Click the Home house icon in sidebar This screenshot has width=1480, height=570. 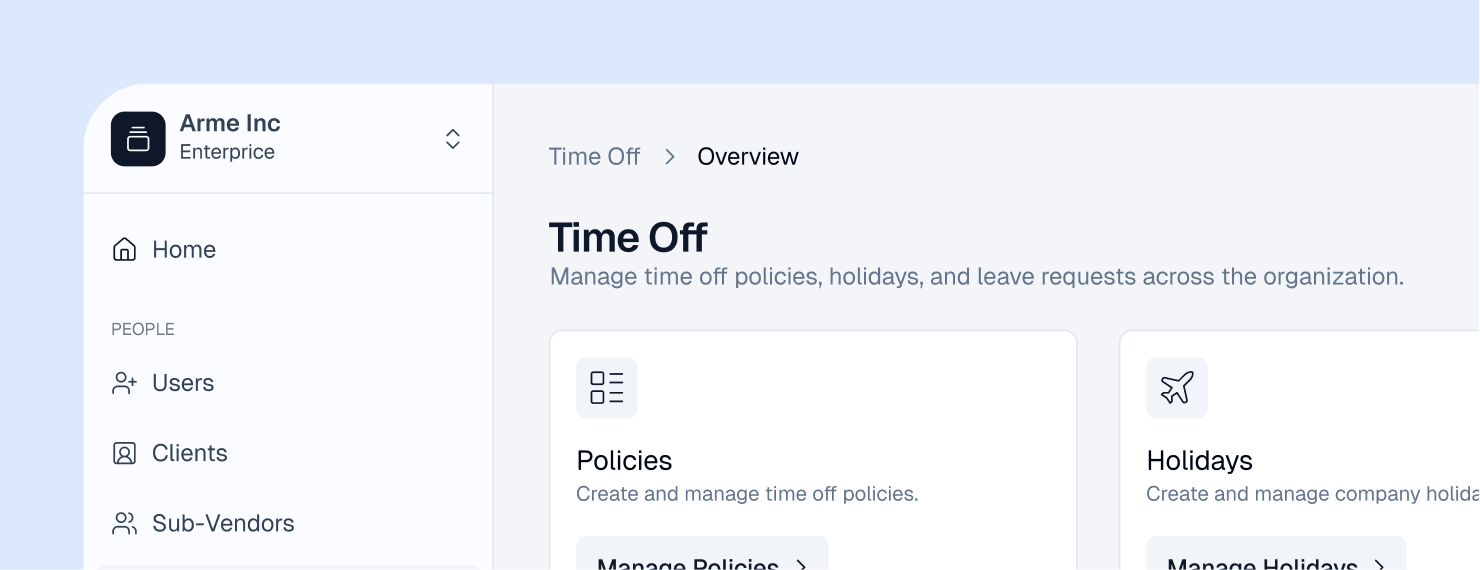coord(124,249)
